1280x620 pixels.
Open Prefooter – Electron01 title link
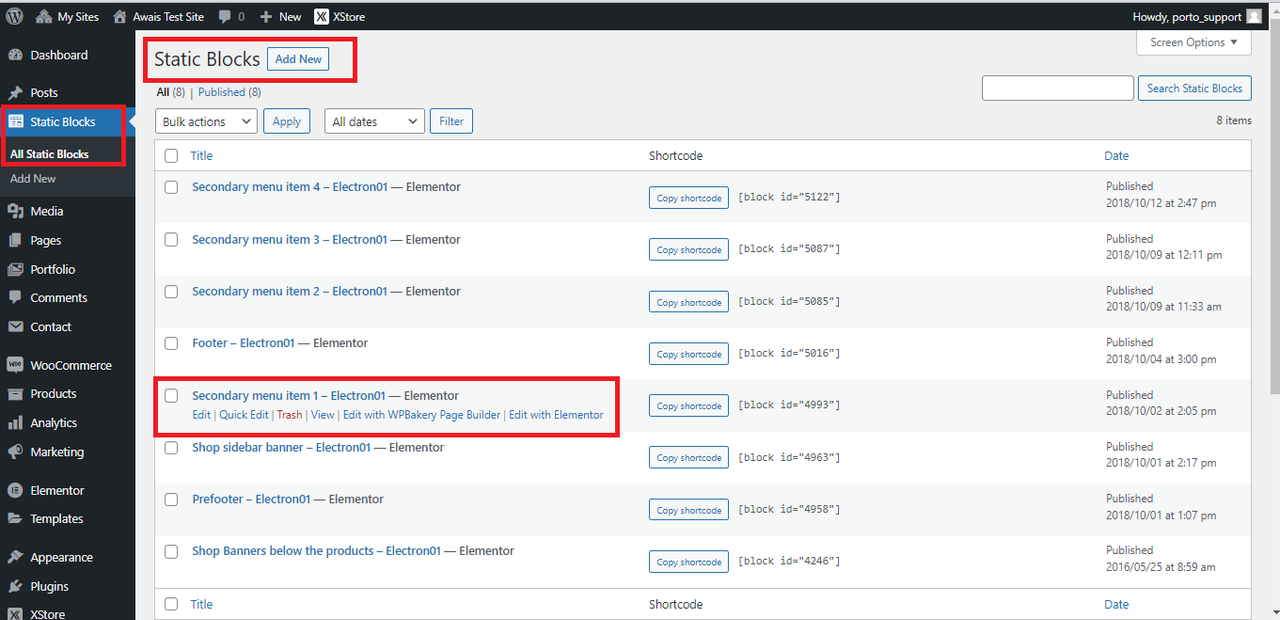[251, 499]
